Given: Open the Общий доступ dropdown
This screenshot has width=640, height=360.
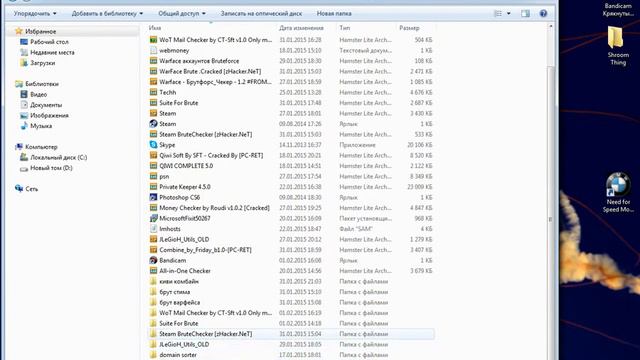Looking at the screenshot, I should click(182, 13).
